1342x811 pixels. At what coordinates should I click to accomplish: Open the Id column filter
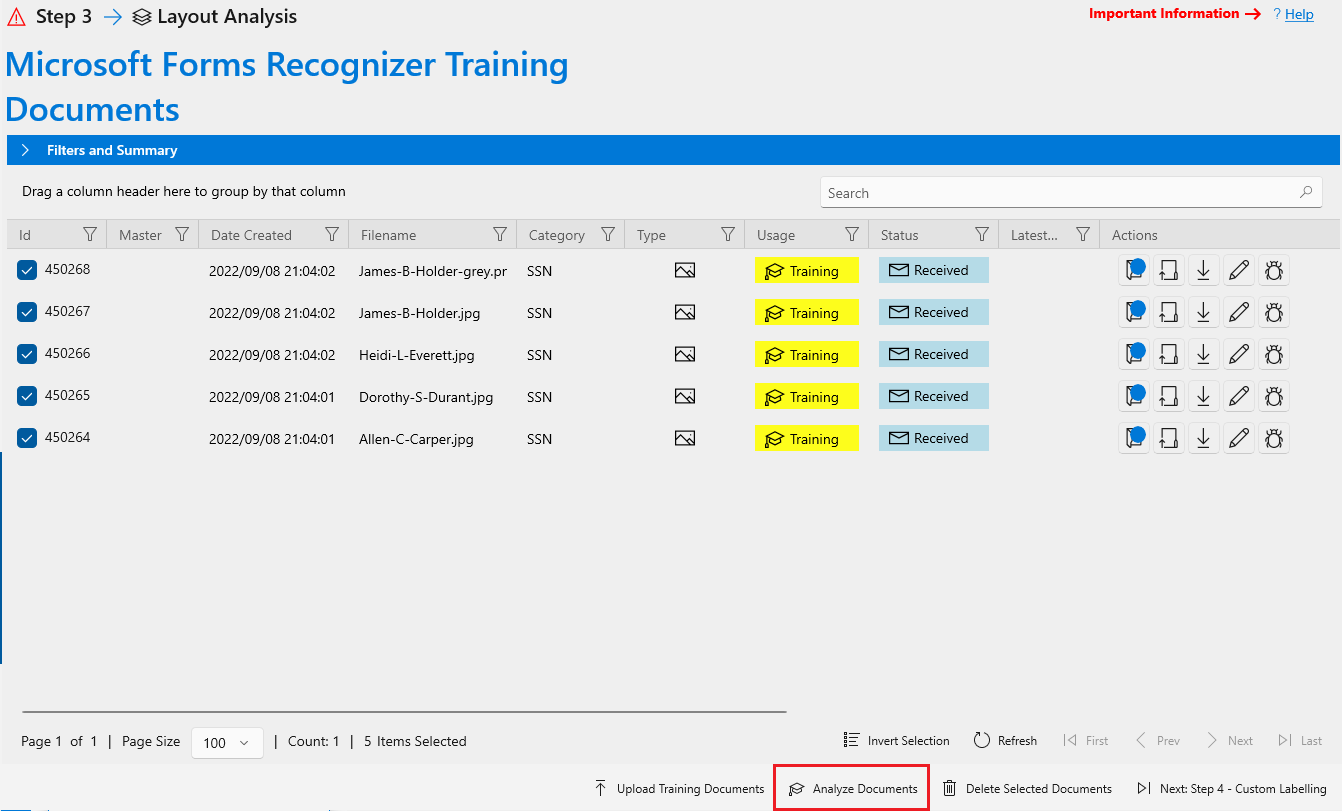pos(90,234)
